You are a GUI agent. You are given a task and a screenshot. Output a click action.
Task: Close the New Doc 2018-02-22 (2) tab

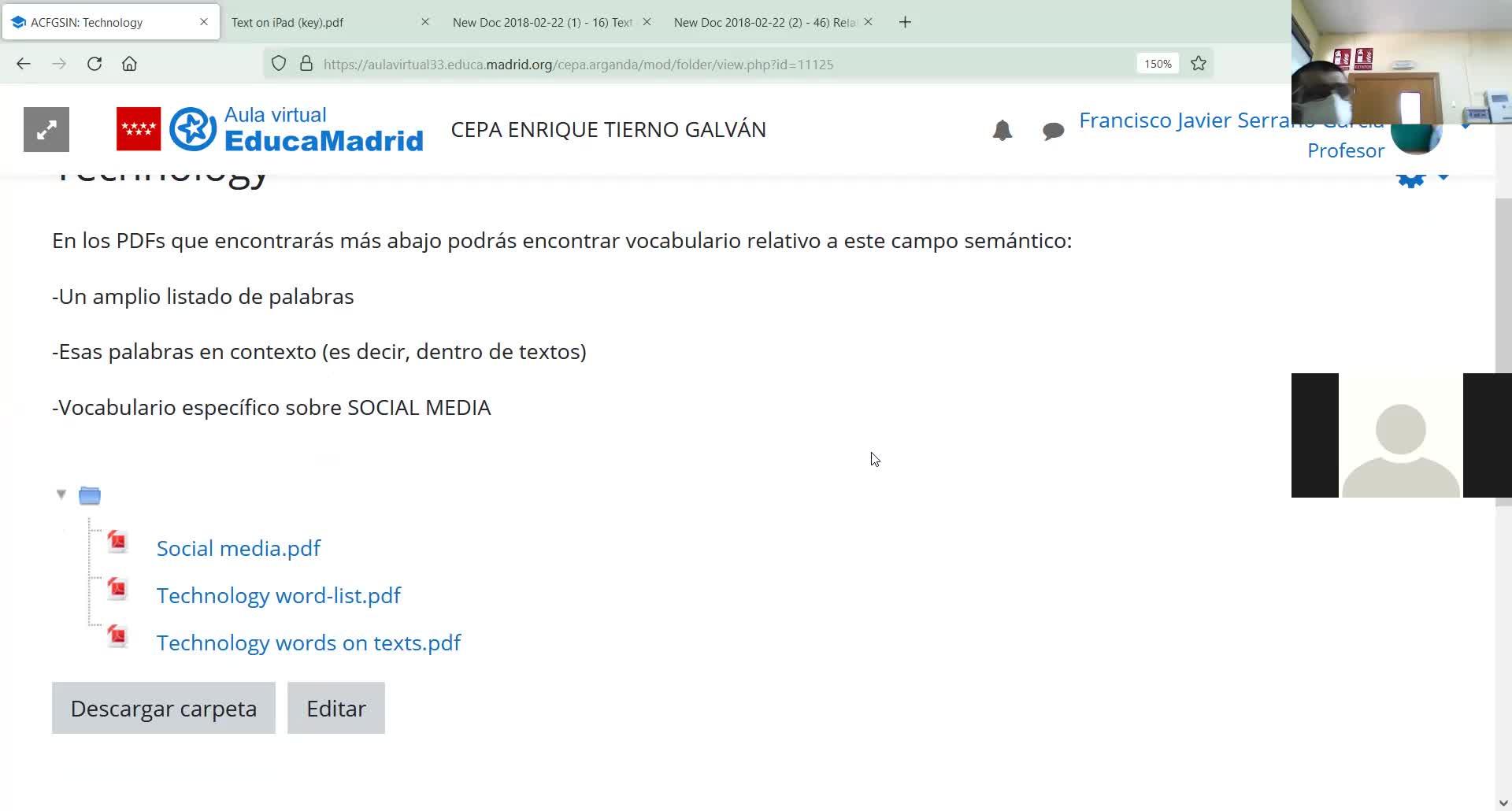(x=868, y=22)
